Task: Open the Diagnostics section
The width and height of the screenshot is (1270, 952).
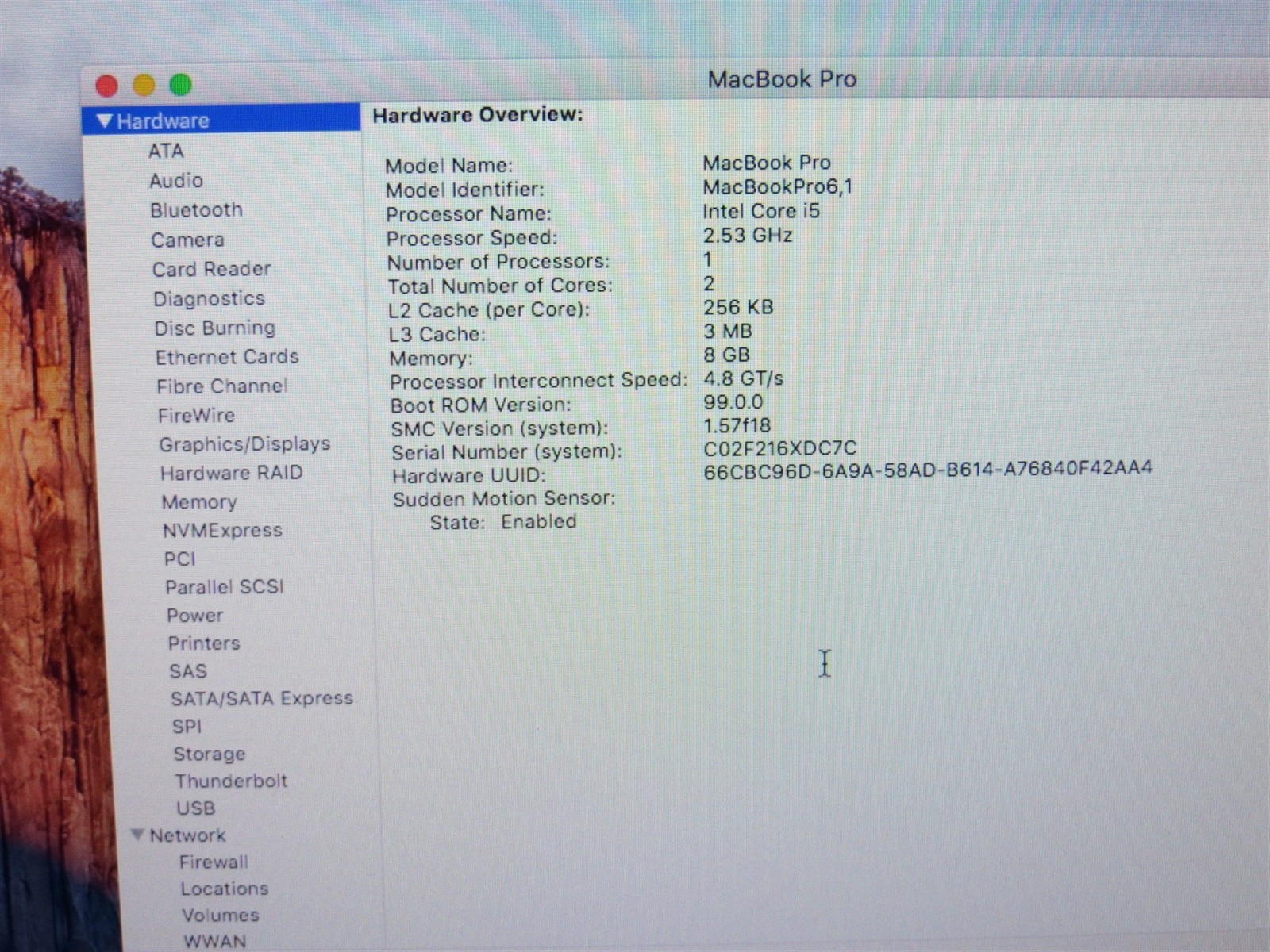Action: (209, 298)
